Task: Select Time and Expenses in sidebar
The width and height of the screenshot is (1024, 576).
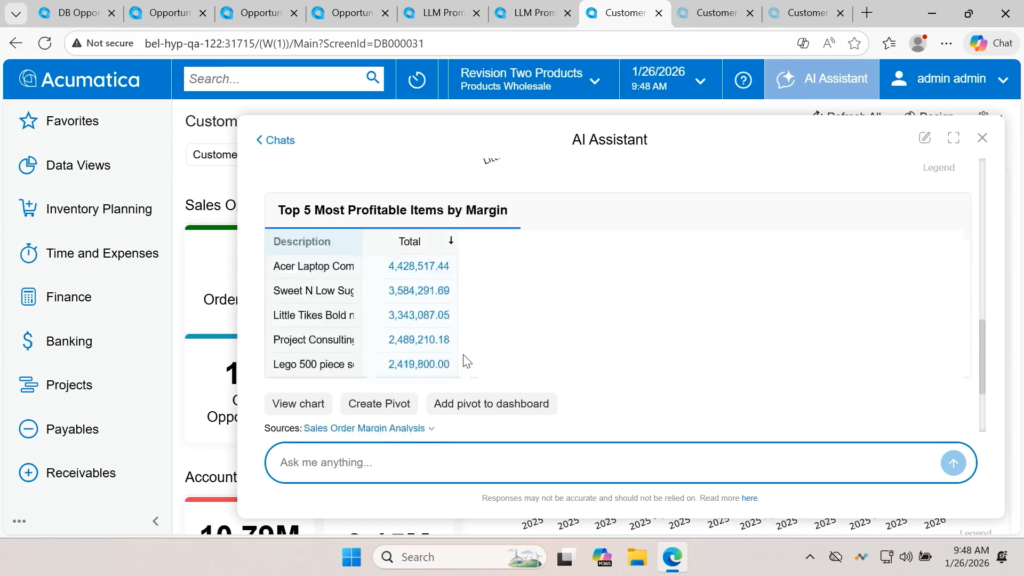Action: tap(101, 253)
